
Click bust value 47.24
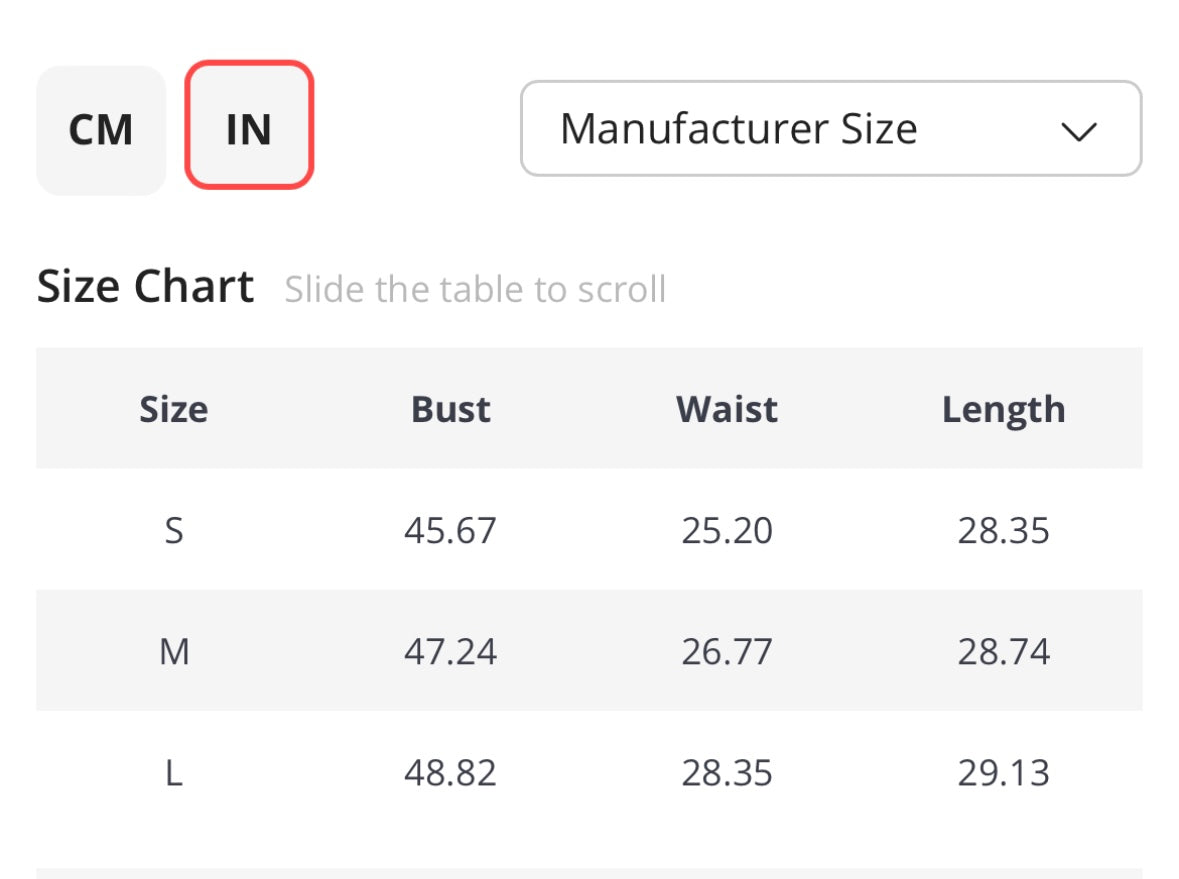(450, 652)
